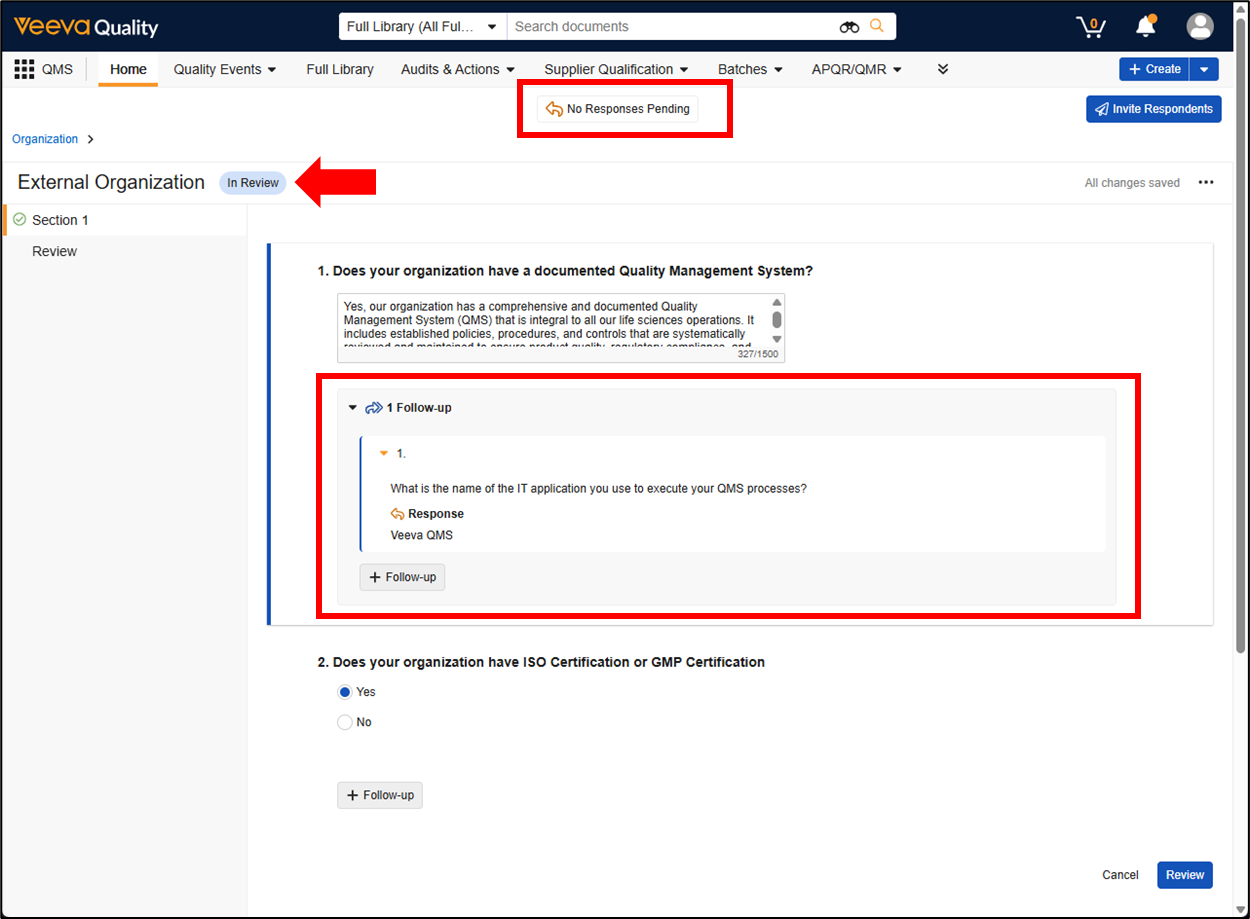Screen dimensions: 1250x919
Task: Open the shopping cart icon
Action: [x=1090, y=27]
